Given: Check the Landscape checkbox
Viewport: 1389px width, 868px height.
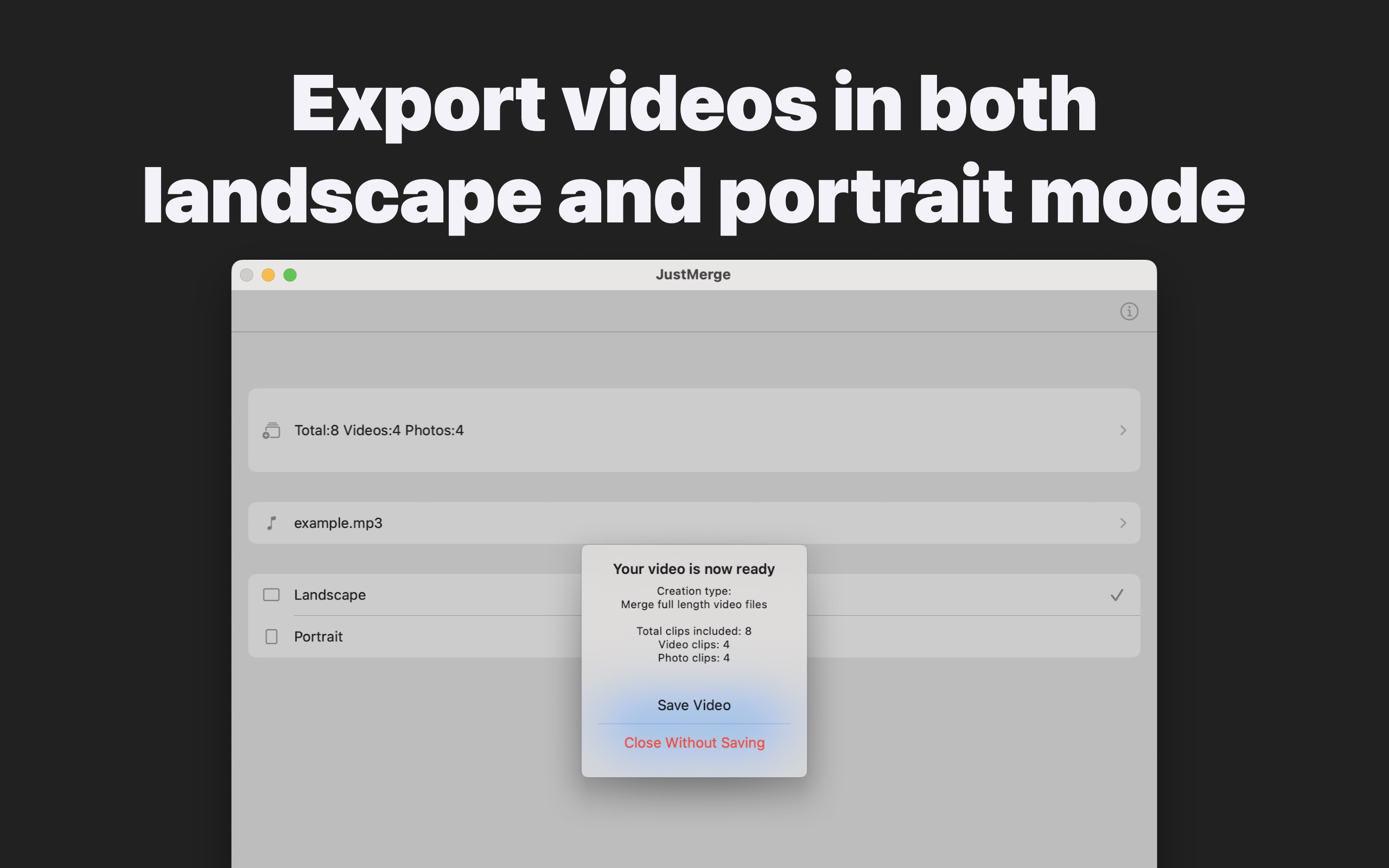Looking at the screenshot, I should tap(271, 595).
